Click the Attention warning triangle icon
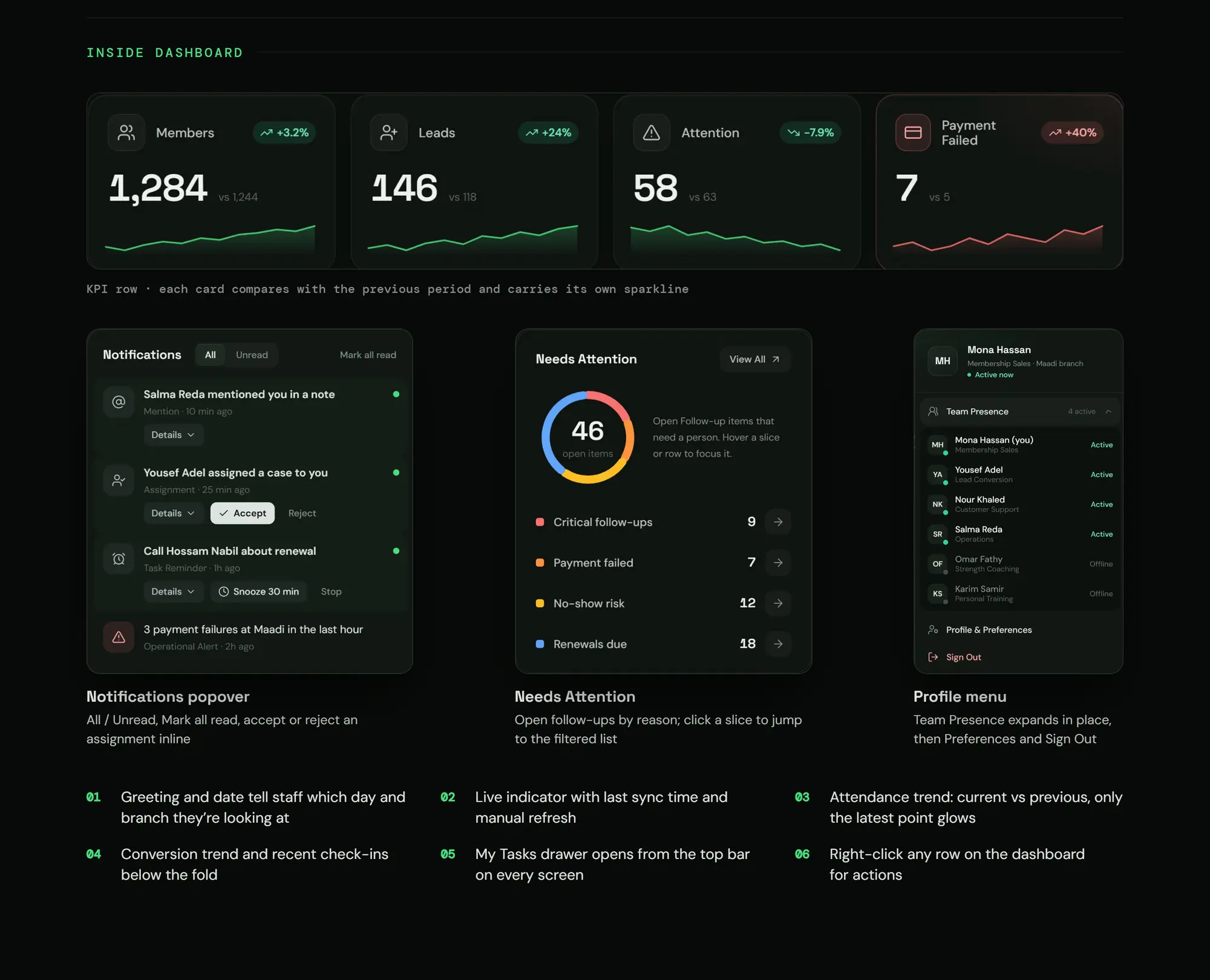Viewport: 1210px width, 980px height. 651,132
